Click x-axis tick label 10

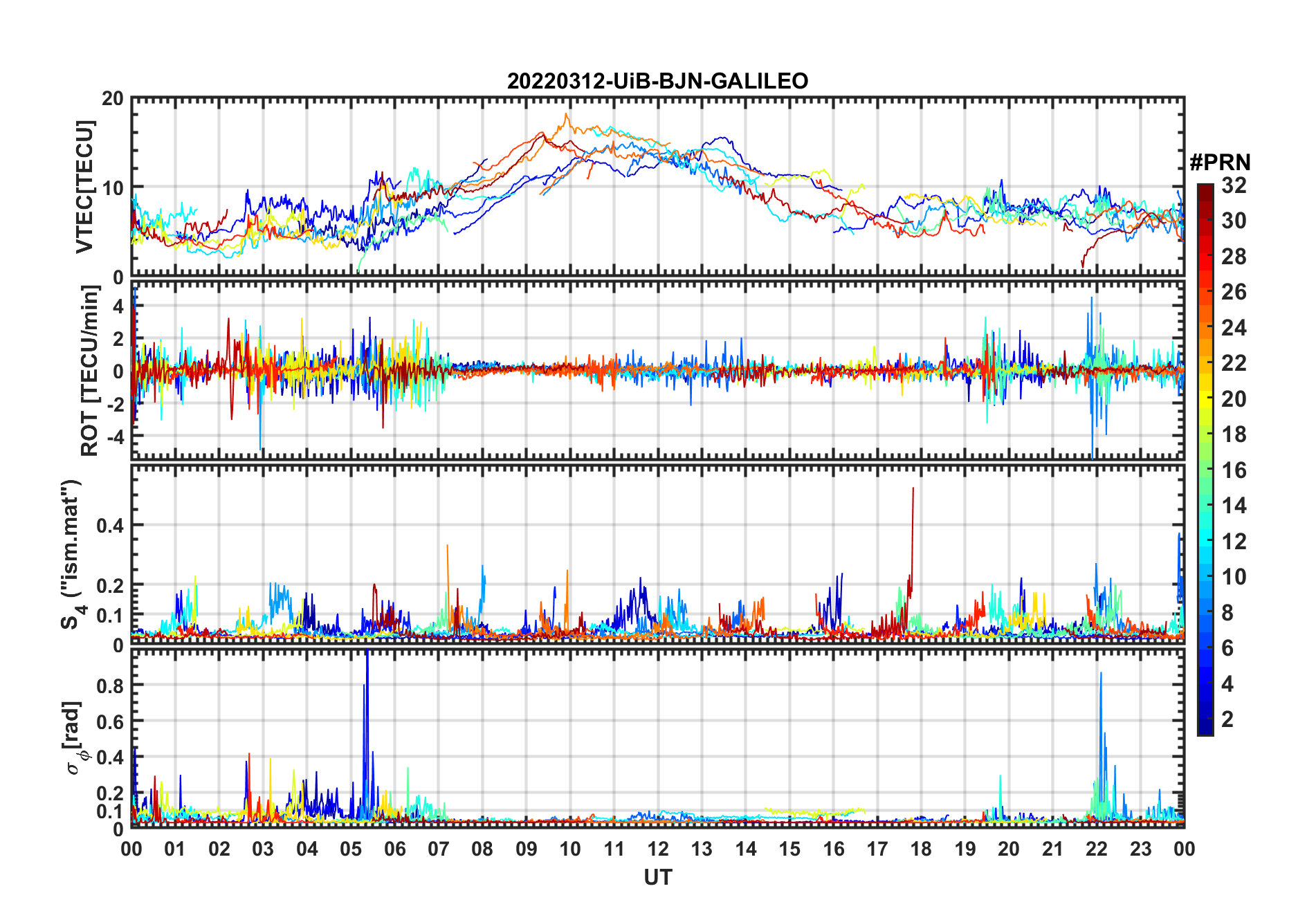[570, 849]
